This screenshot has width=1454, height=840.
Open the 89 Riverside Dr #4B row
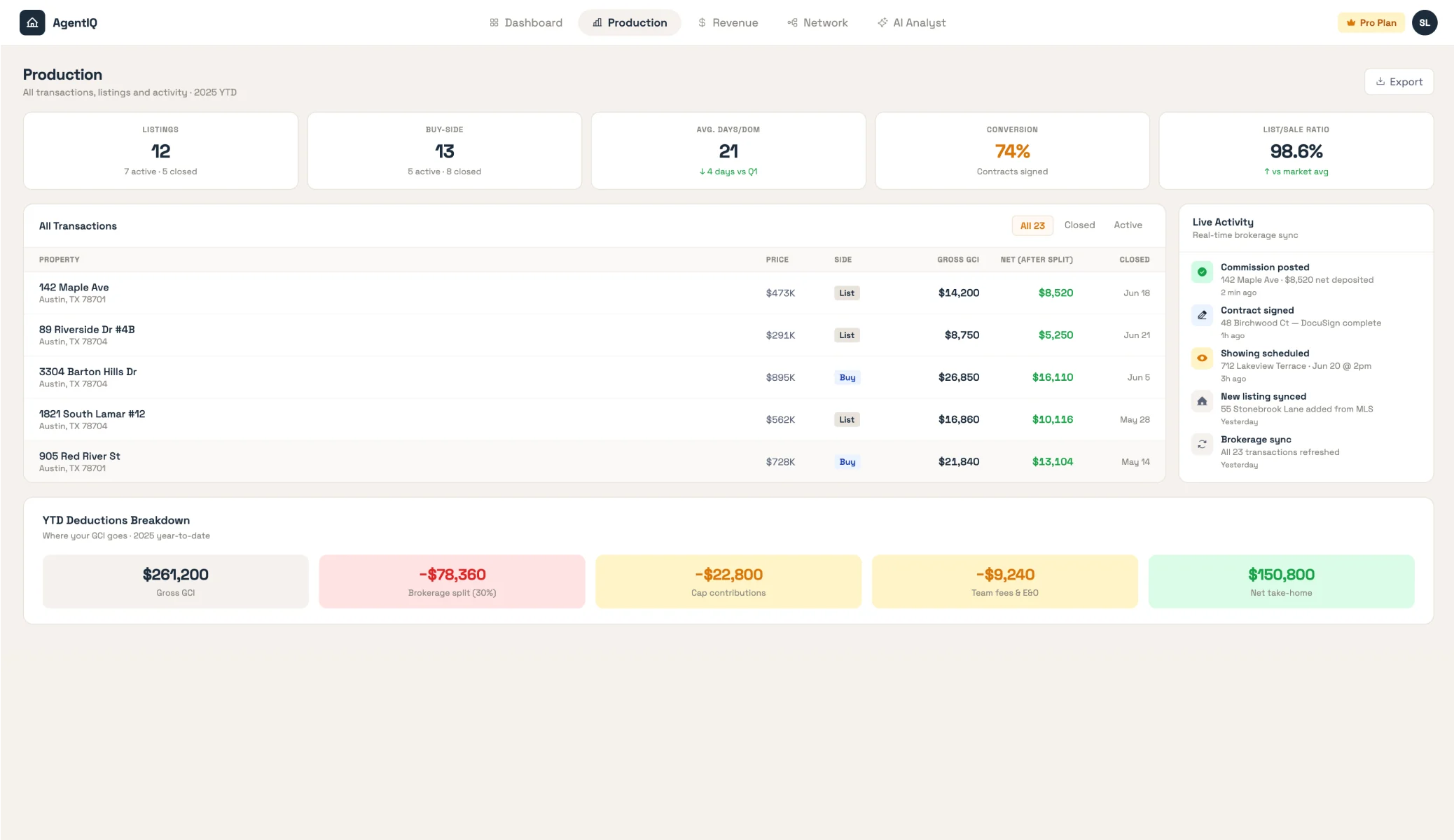coord(595,335)
